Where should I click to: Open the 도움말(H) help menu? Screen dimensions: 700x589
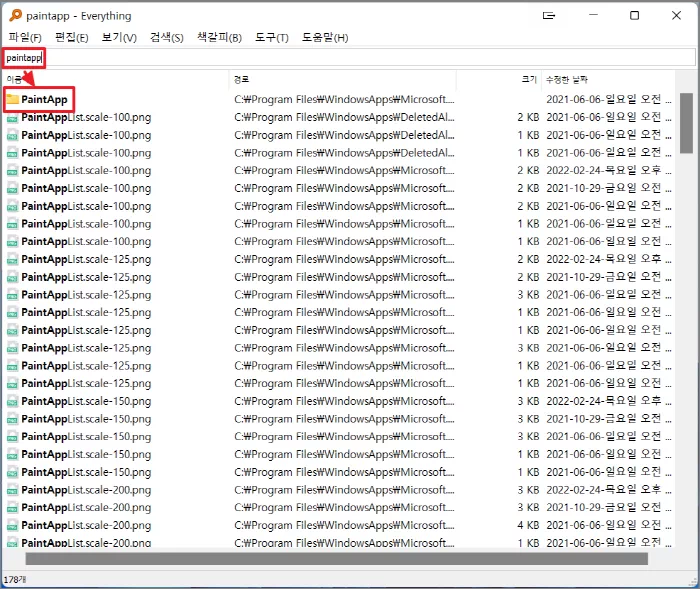325,38
